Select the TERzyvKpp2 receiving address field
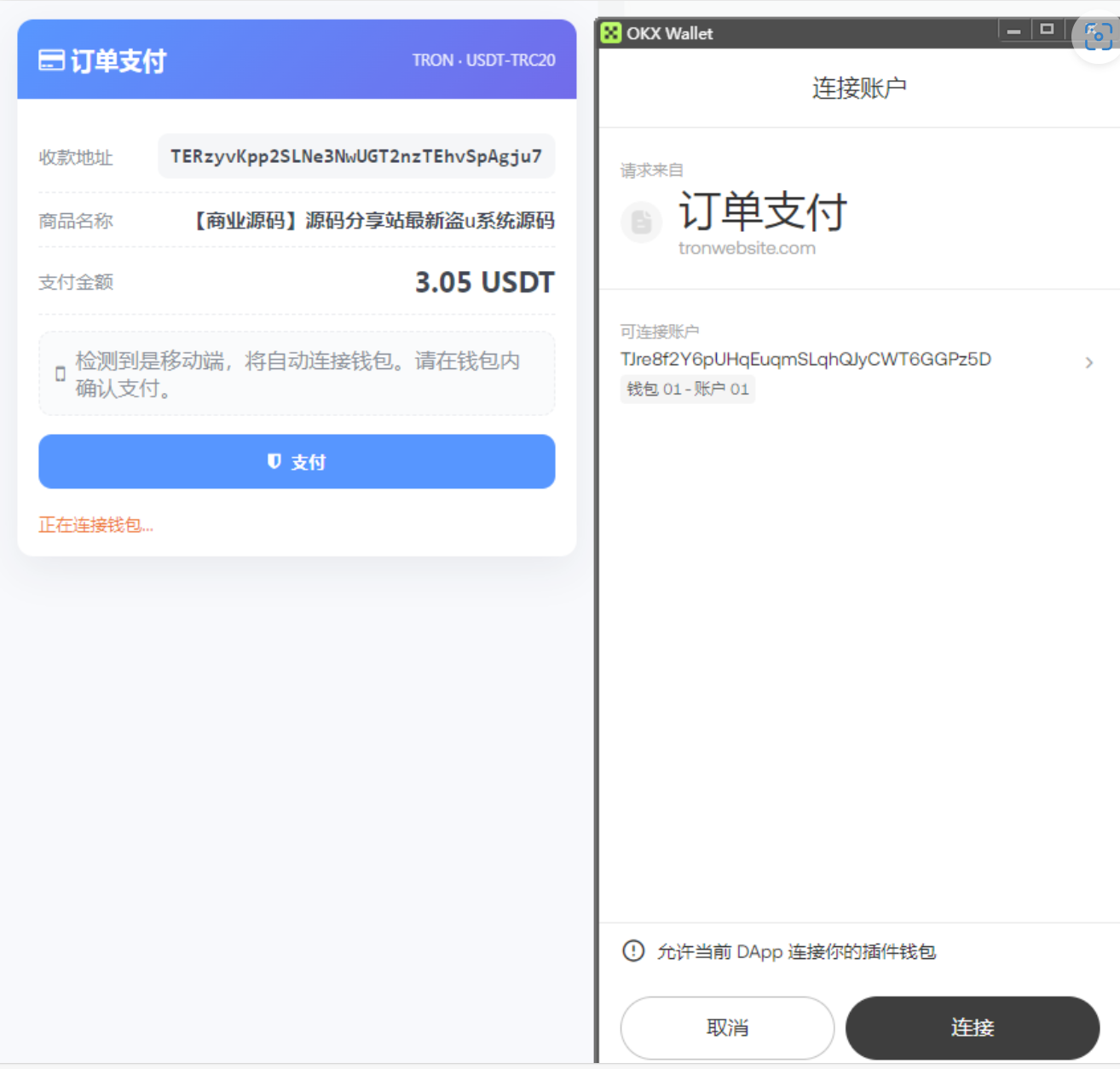The height and width of the screenshot is (1069, 1120). [355, 156]
